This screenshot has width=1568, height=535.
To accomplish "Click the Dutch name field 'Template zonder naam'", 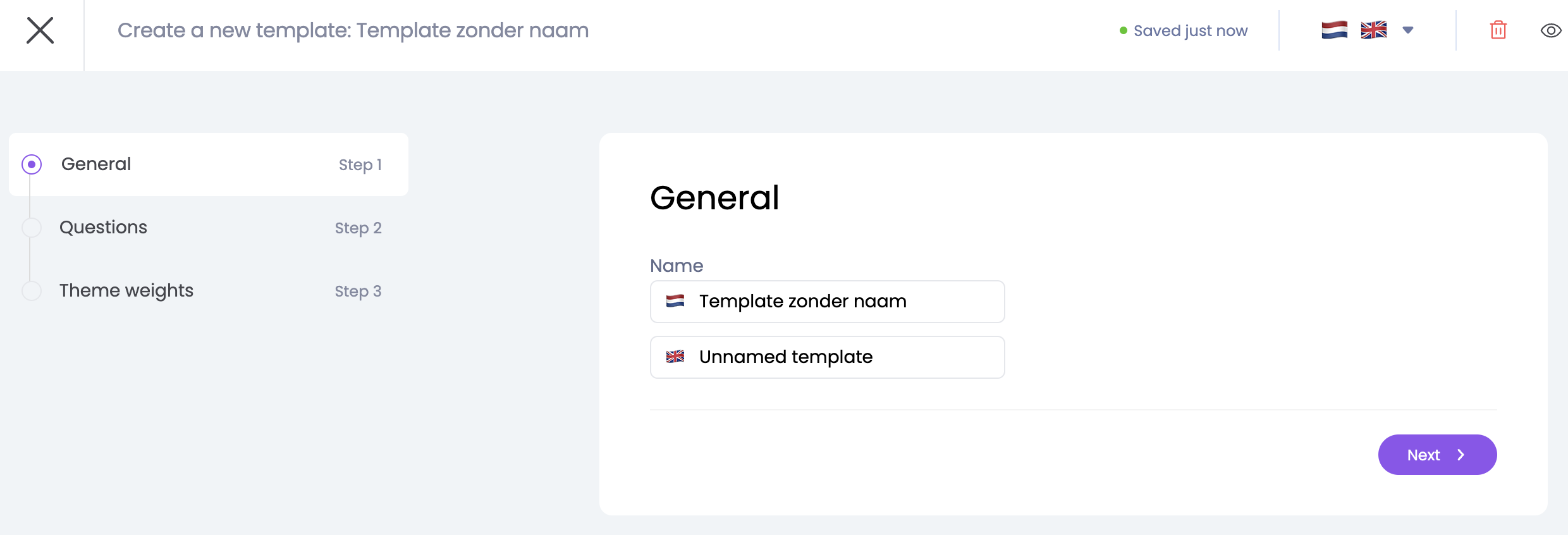I will pos(841,302).
